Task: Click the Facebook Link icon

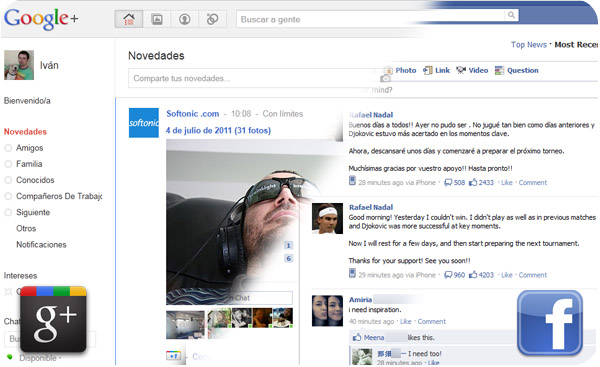Action: (427, 70)
